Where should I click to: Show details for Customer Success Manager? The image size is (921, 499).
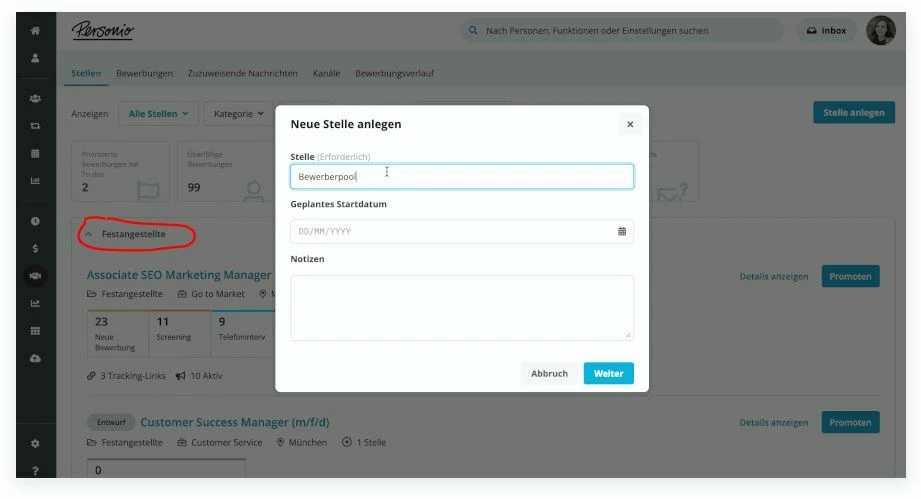click(774, 423)
